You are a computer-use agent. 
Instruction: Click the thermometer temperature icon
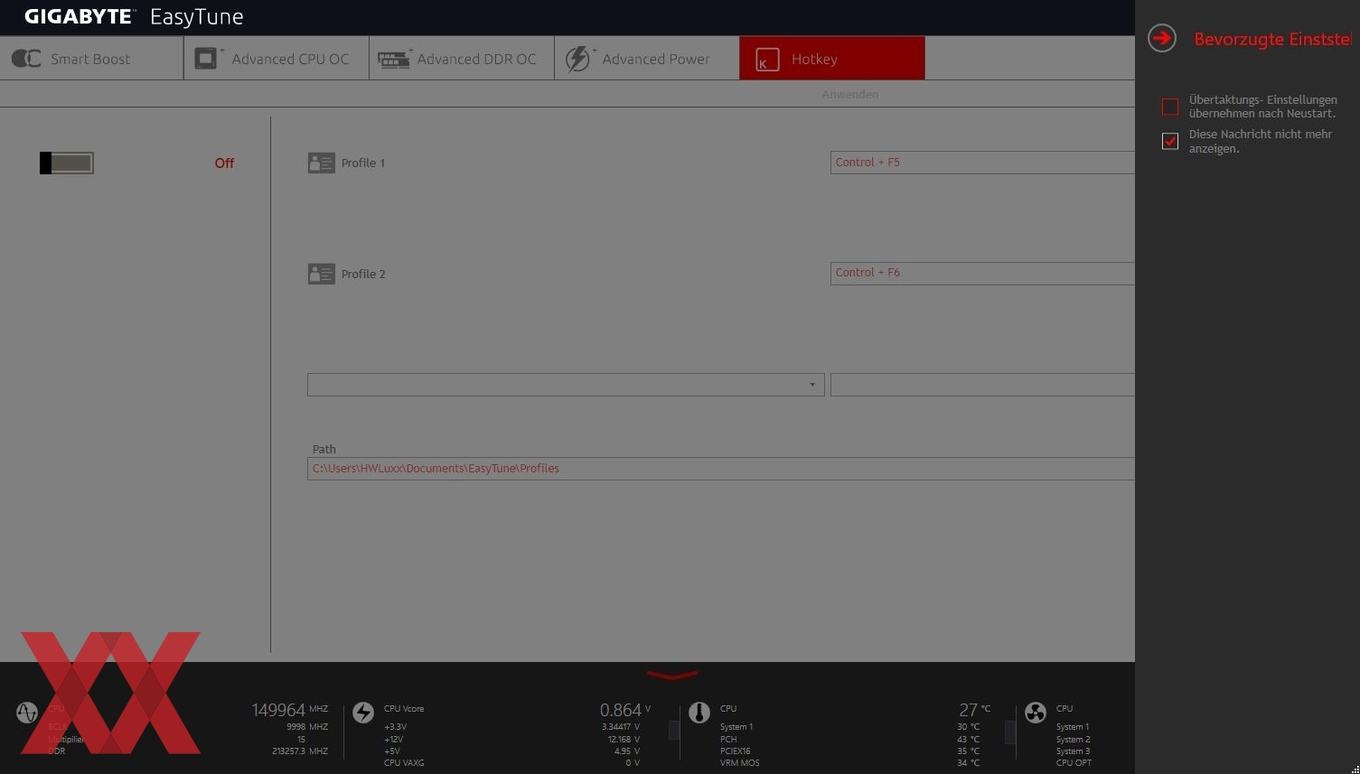[699, 712]
